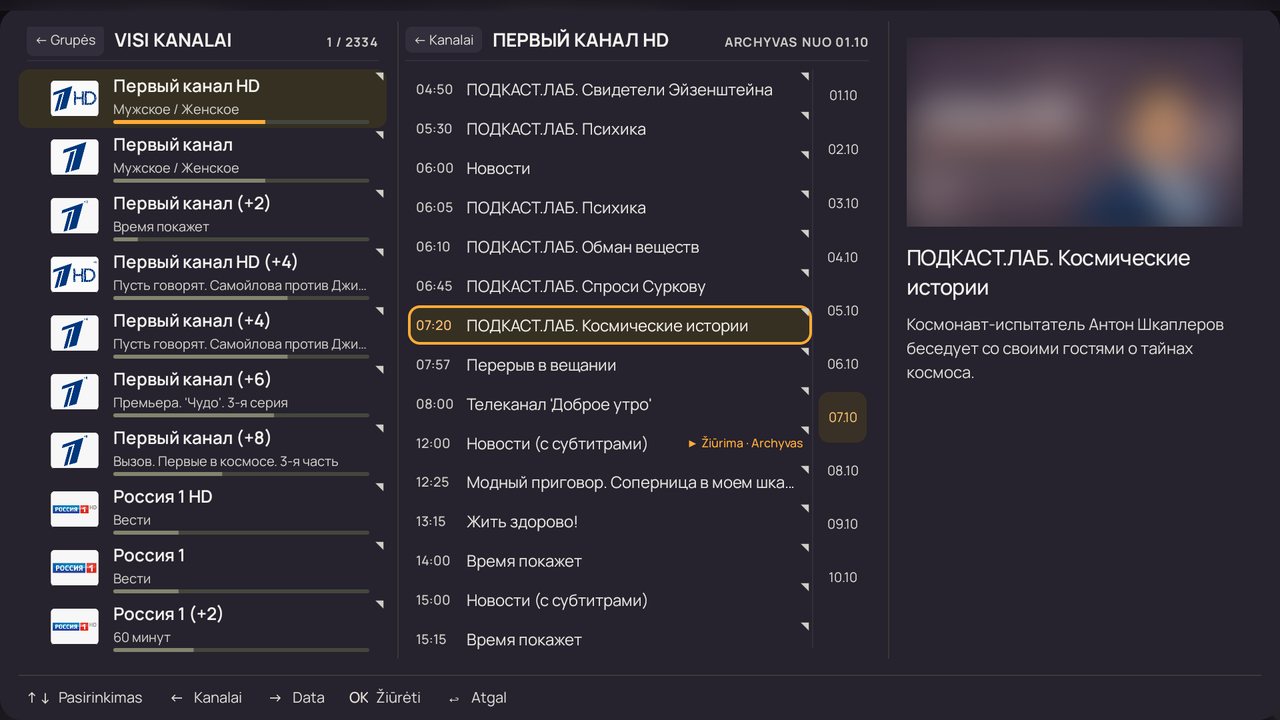The width and height of the screenshot is (1280, 720).
Task: Click the Atgal hint in footer
Action: click(x=478, y=697)
